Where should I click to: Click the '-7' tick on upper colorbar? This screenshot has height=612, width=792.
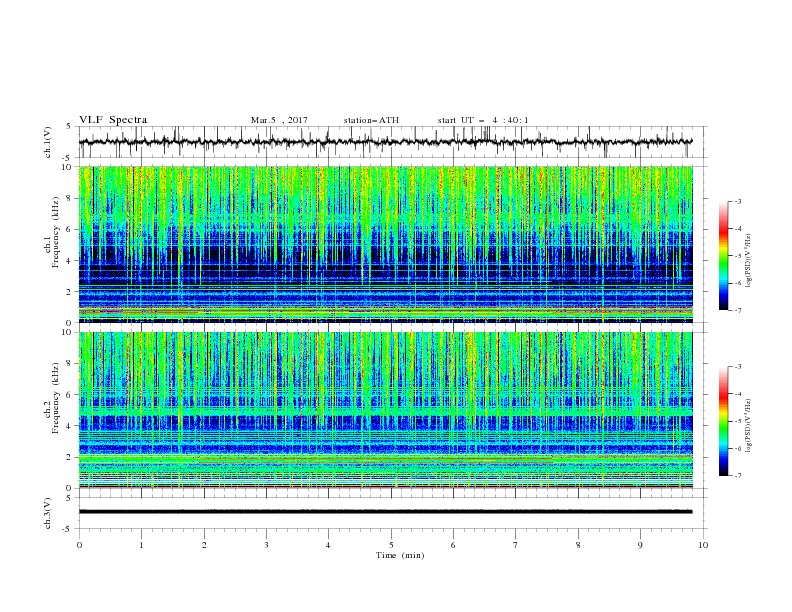(x=737, y=310)
